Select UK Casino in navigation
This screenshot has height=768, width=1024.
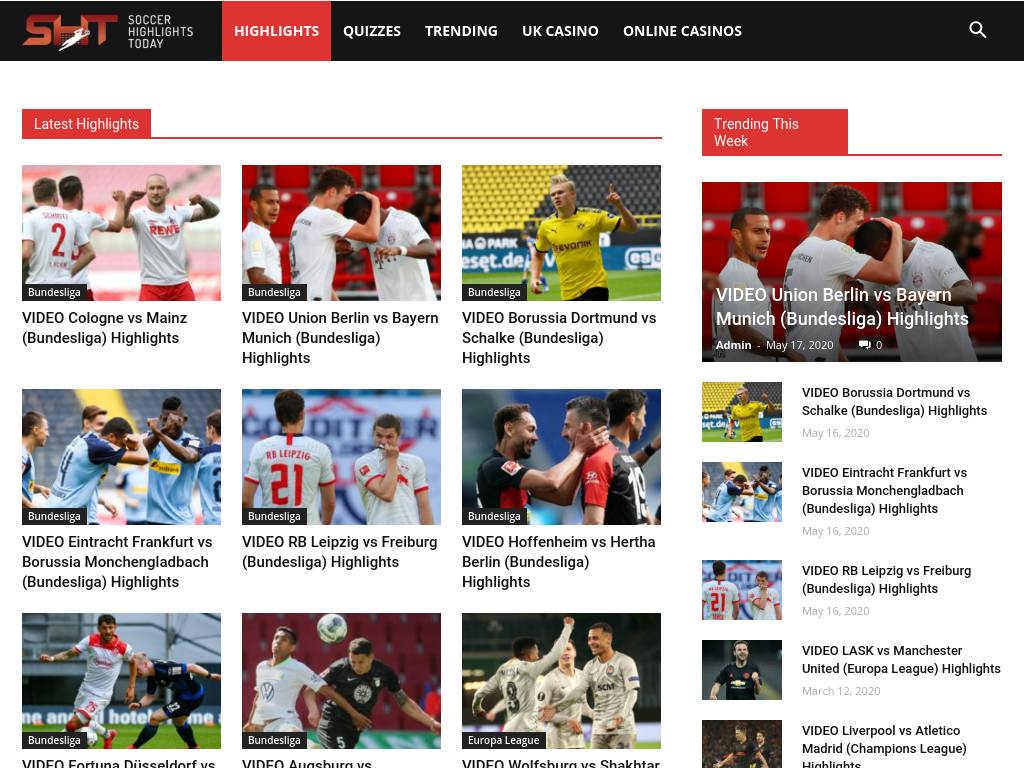click(560, 31)
